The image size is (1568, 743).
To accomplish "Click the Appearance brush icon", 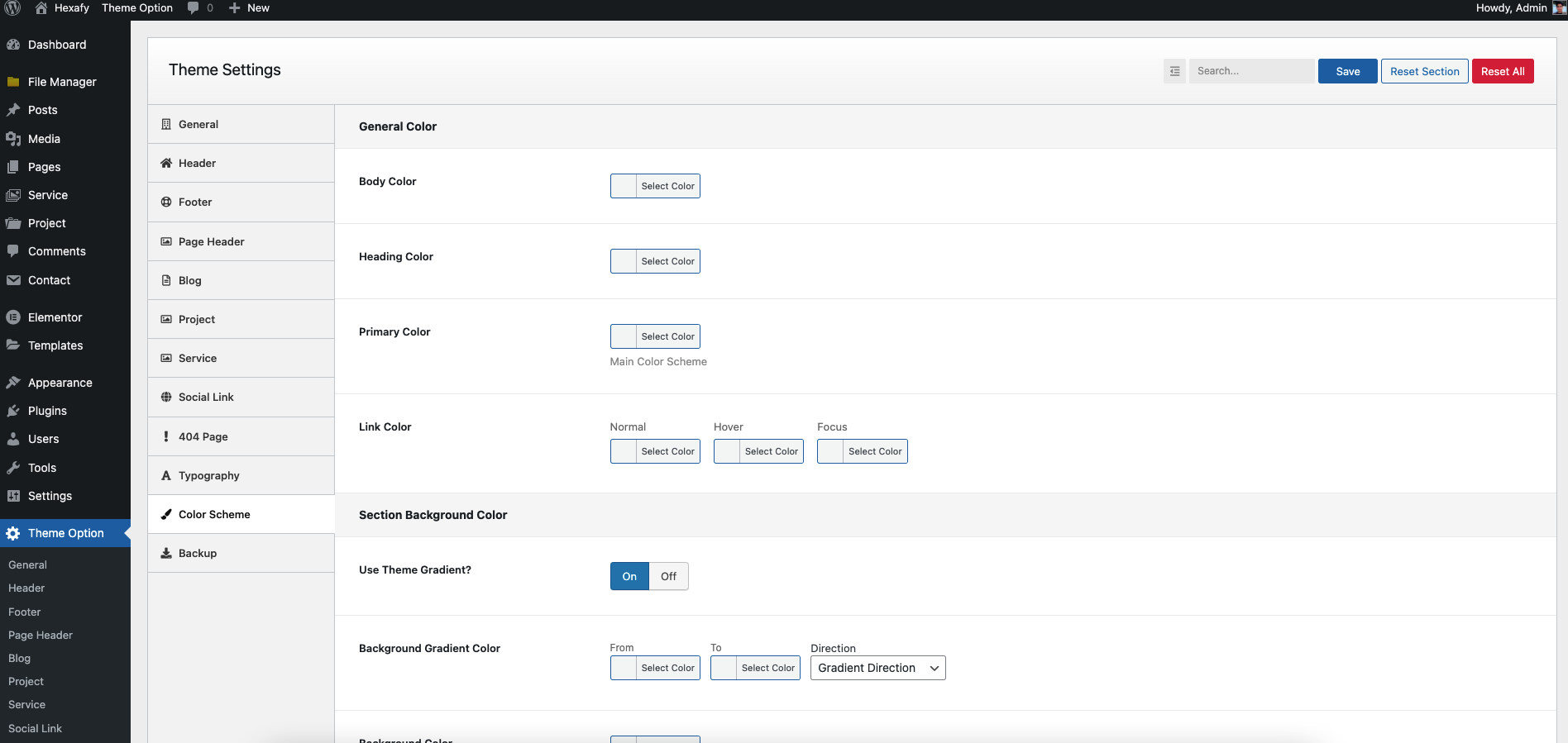I will point(13,383).
